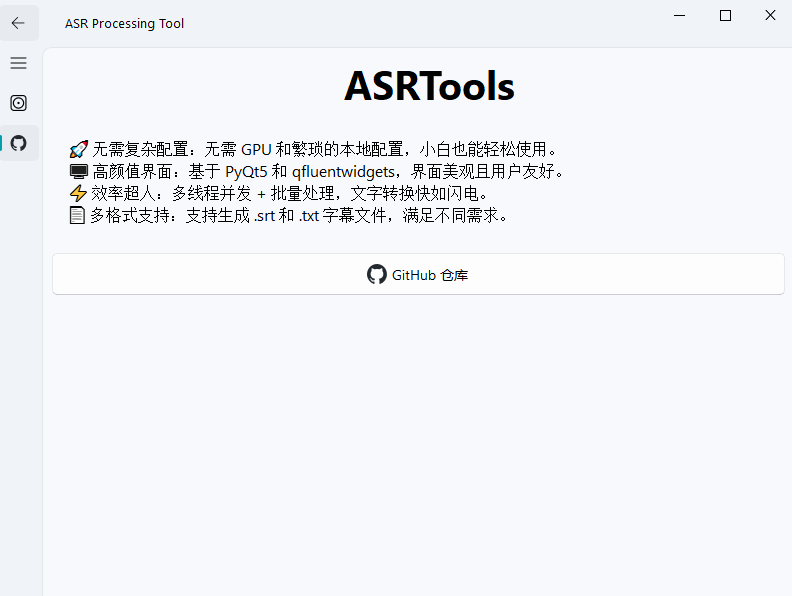This screenshot has width=792, height=596.
Task: Click the octocat icon inside the GitHub 仓库 button
Action: 376,274
